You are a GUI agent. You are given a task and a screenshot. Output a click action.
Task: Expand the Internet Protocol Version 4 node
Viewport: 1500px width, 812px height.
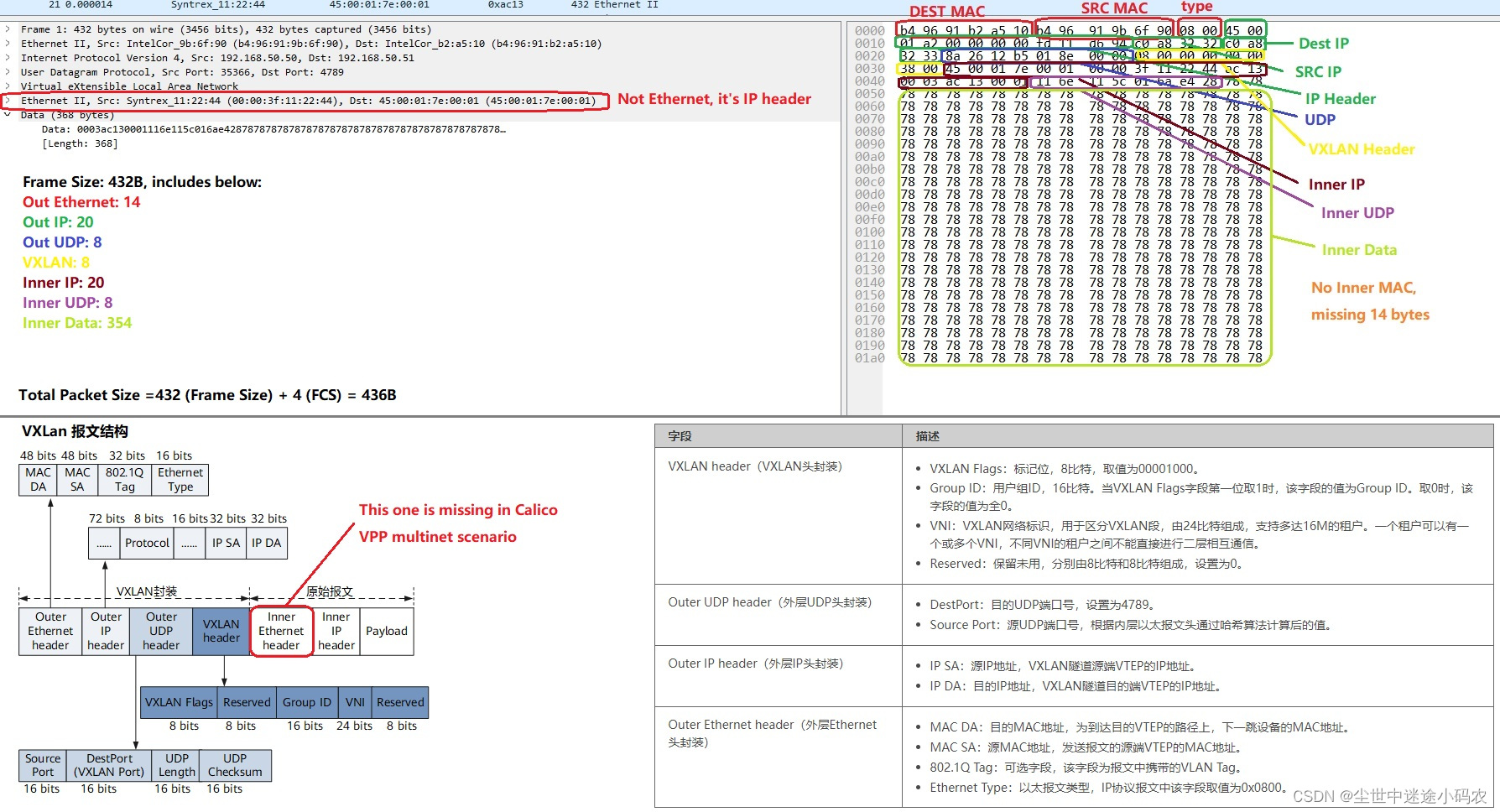click(x=8, y=58)
